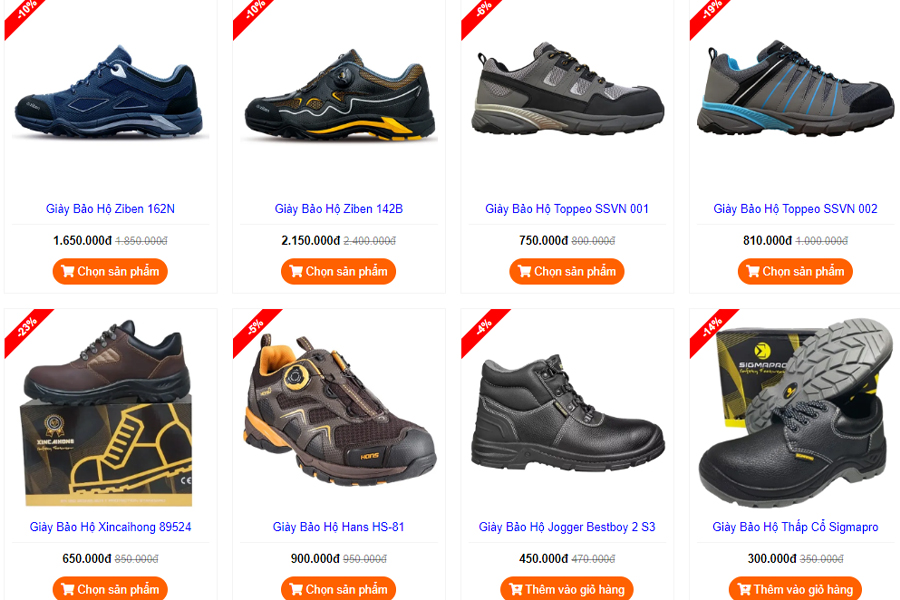View the Toppeo SSVN 002 shoe image

796,88
